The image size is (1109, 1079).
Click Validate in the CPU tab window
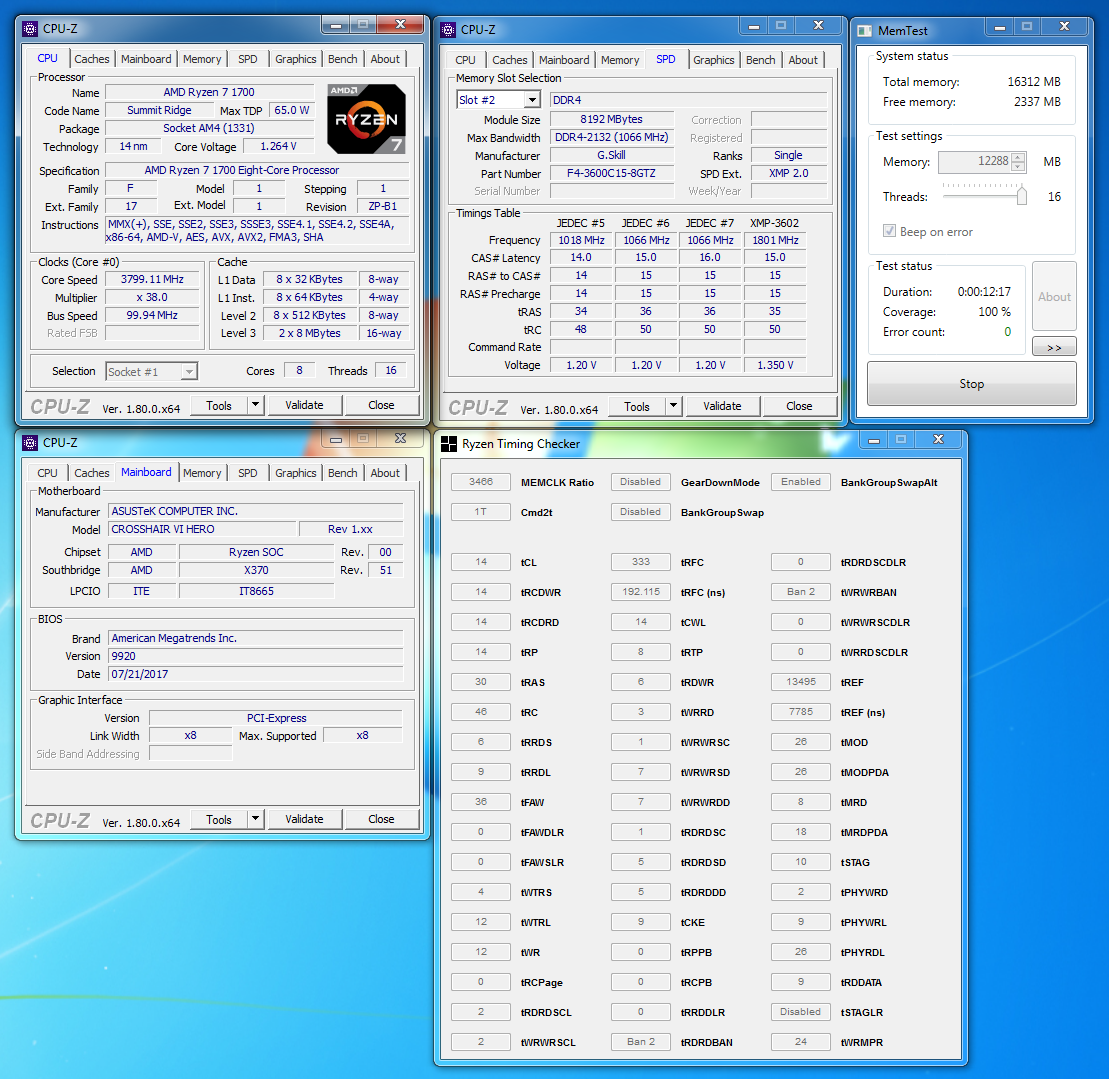(304, 405)
